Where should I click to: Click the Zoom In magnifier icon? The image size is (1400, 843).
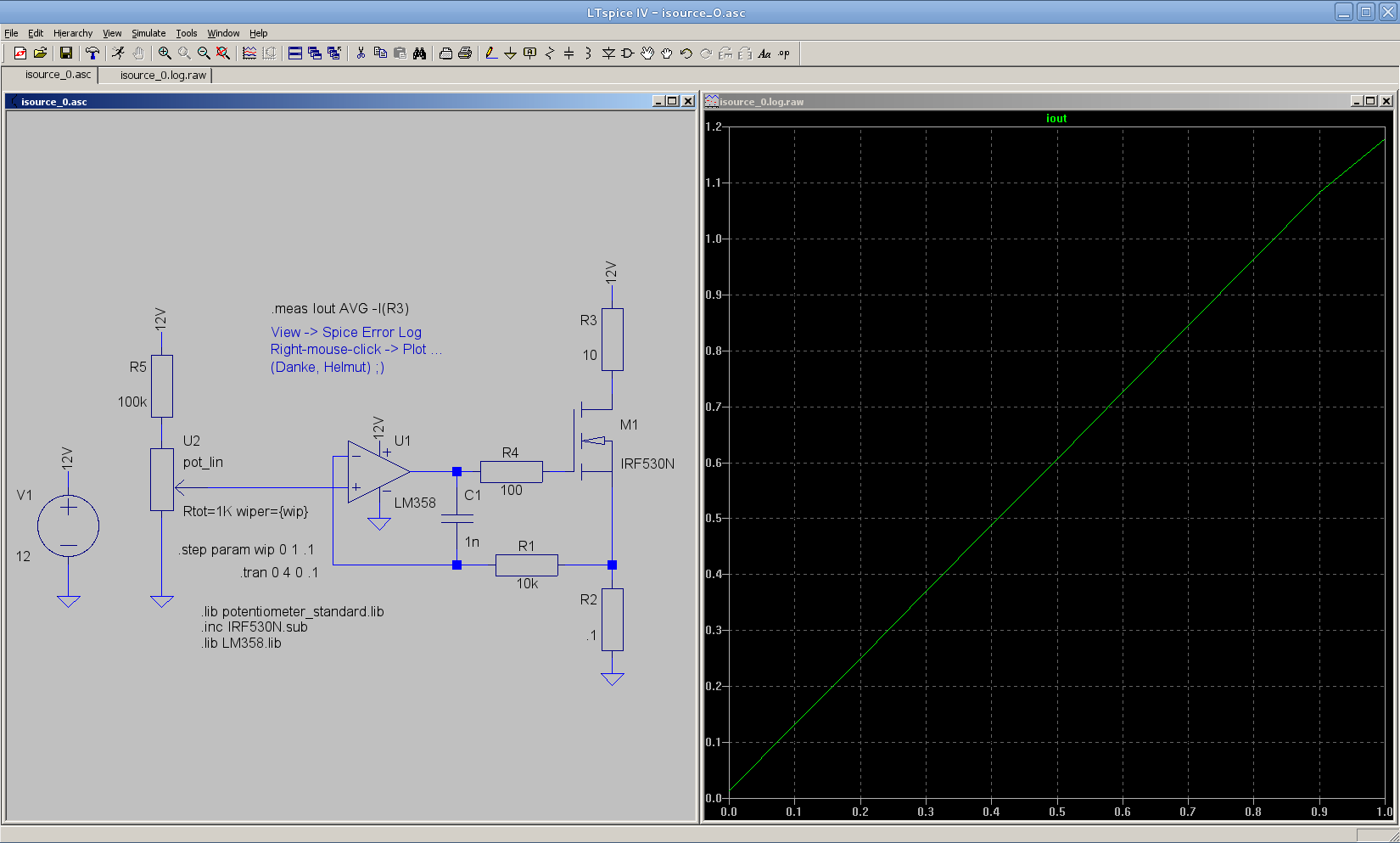(165, 53)
